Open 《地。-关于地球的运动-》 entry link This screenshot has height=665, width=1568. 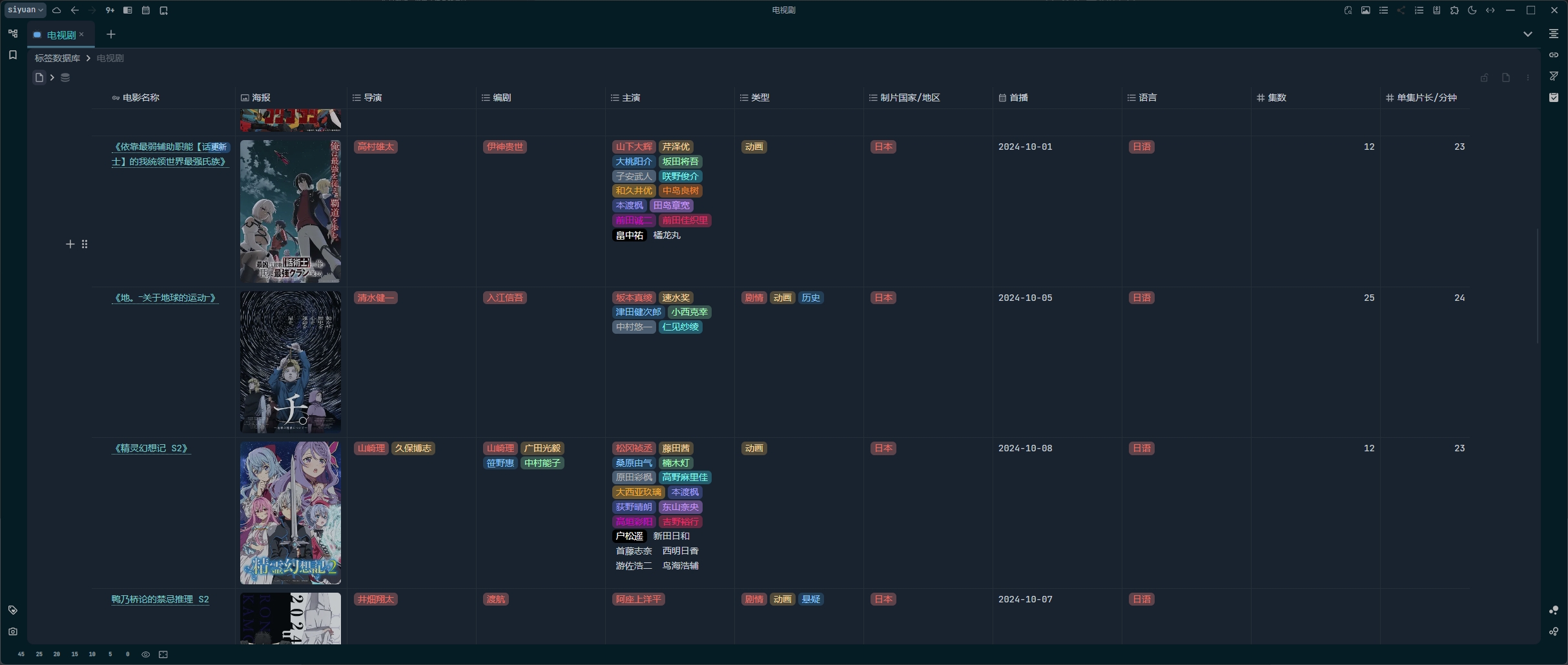(165, 298)
